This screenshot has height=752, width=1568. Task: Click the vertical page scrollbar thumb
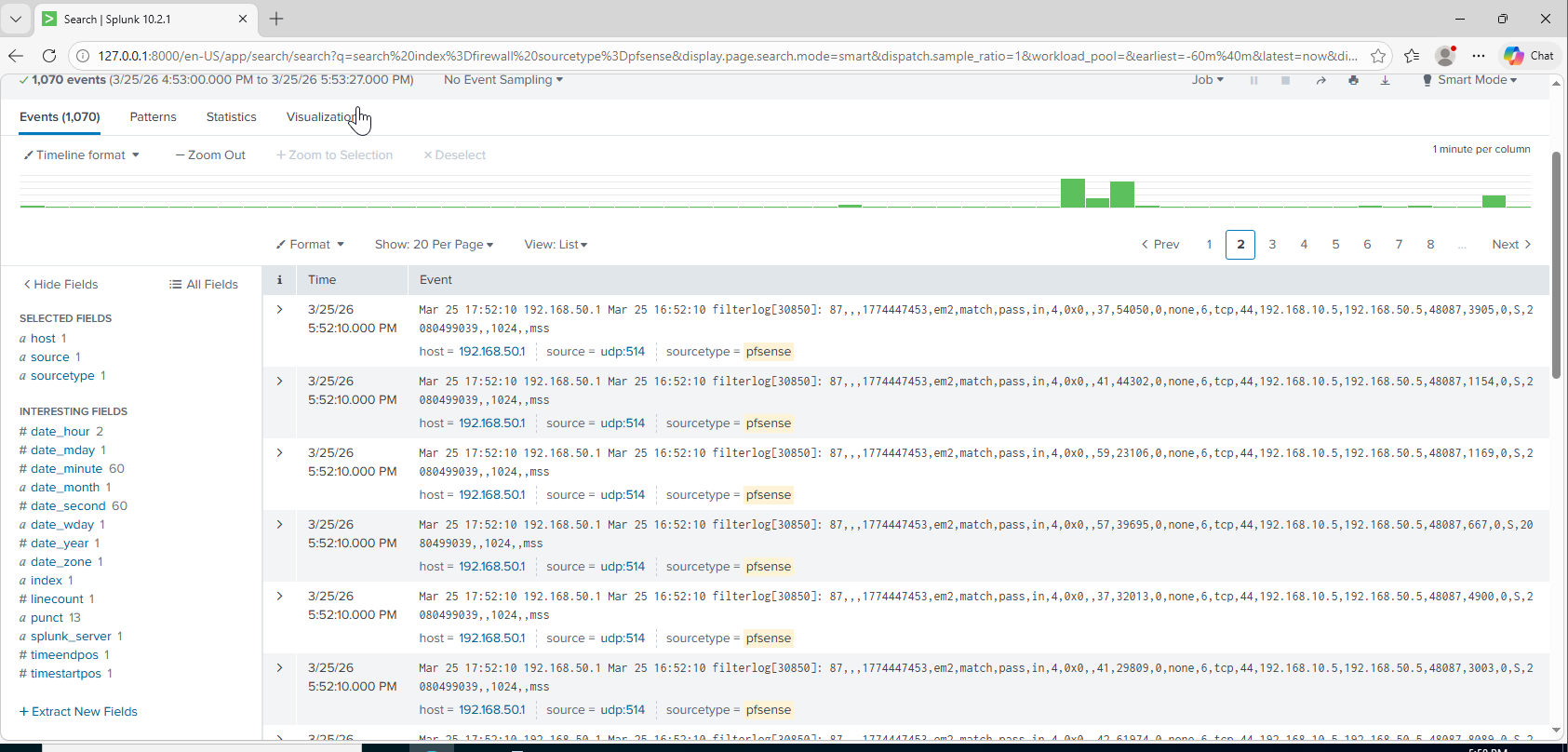1556,265
